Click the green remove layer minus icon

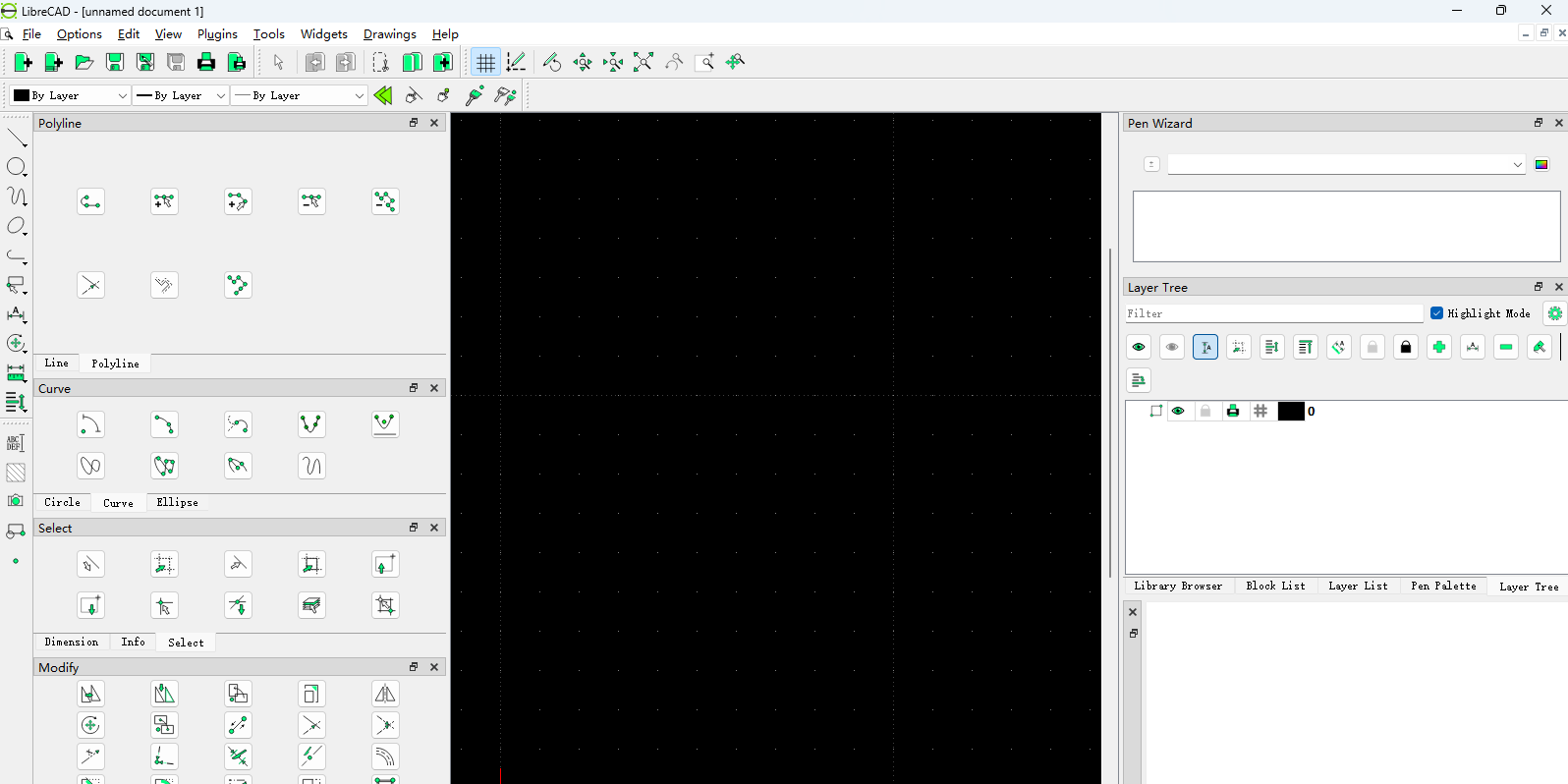(1506, 347)
